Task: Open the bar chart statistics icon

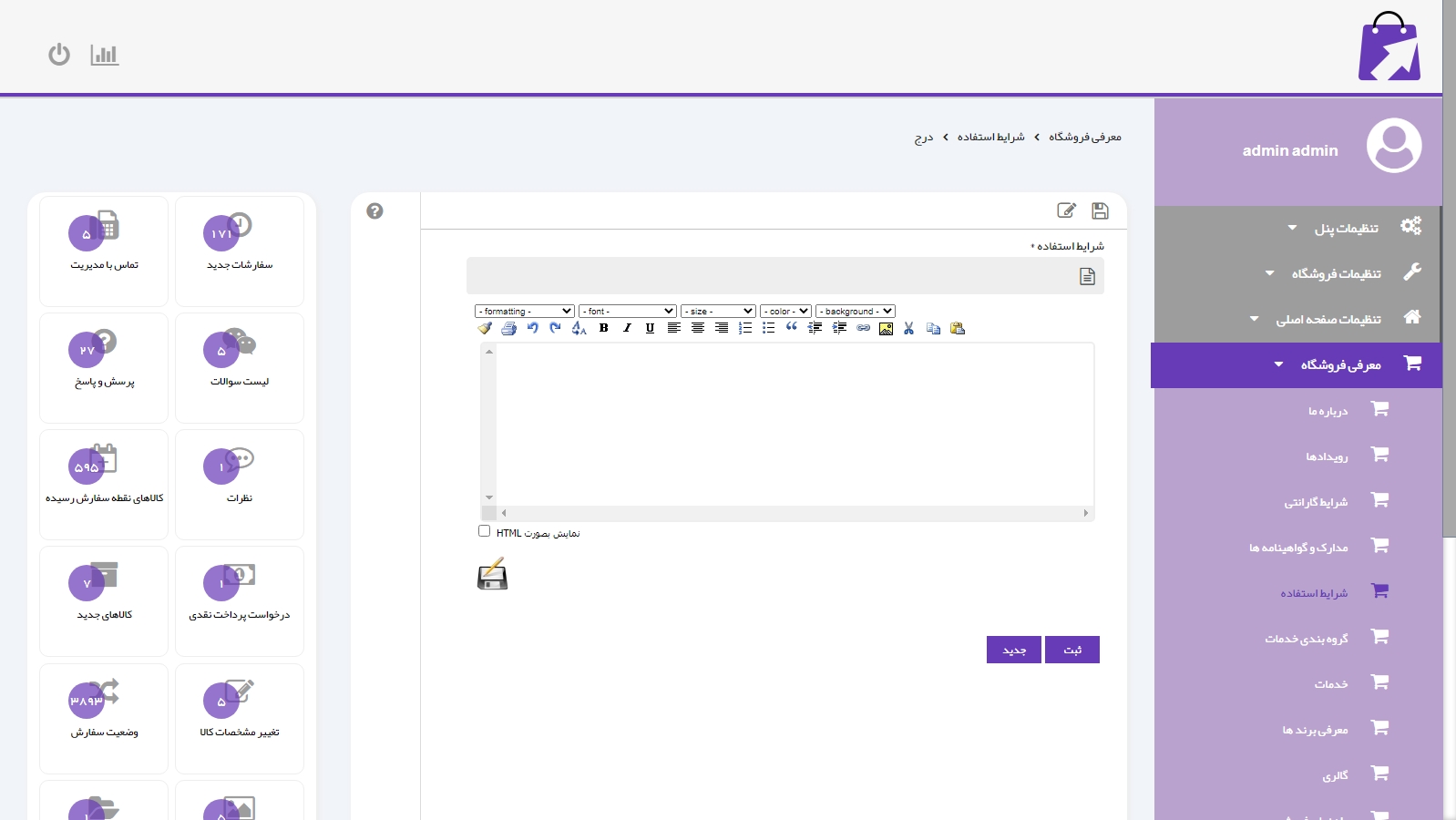Action: pos(105,55)
